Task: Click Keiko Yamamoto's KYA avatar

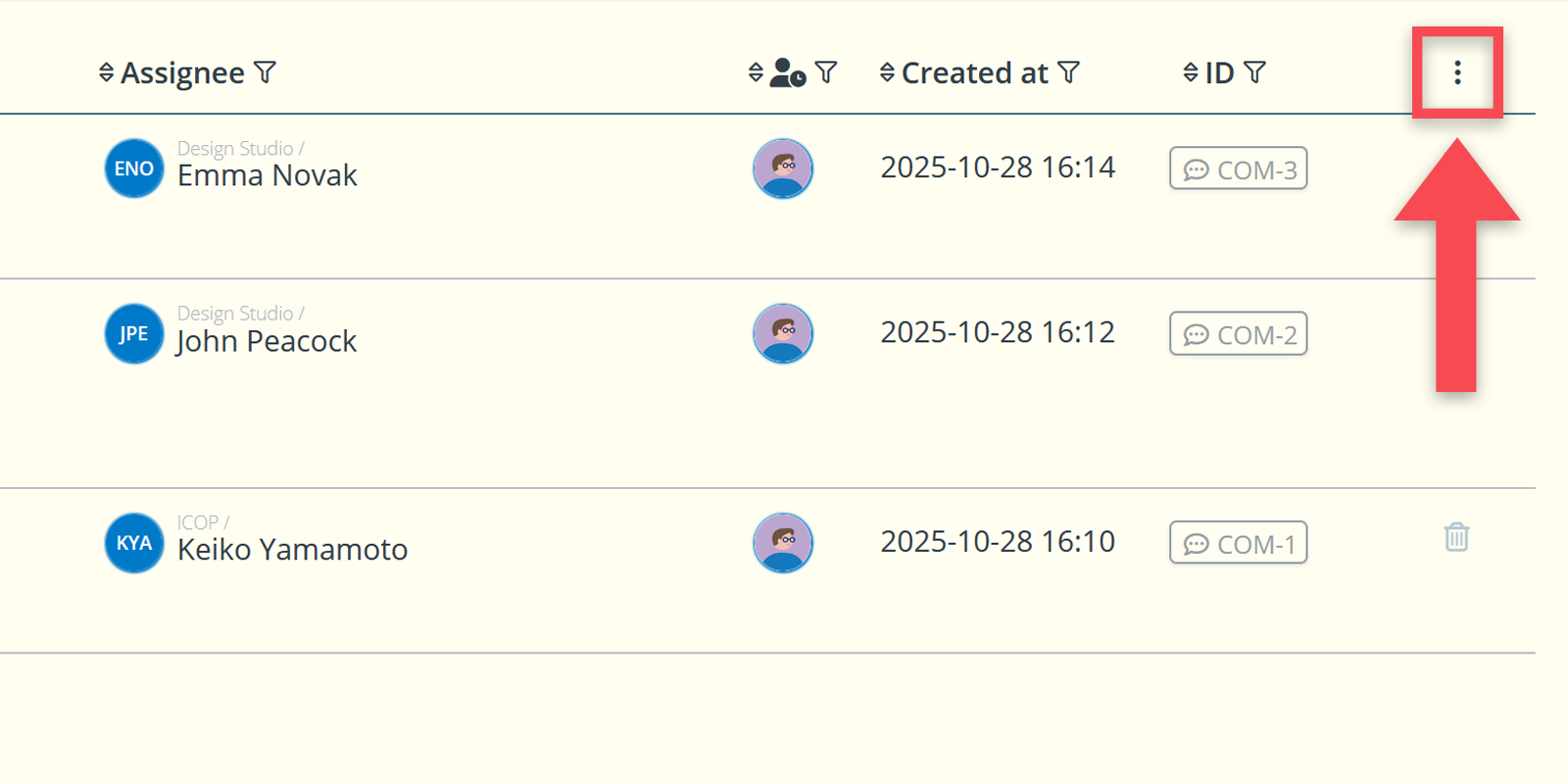Action: [x=134, y=543]
